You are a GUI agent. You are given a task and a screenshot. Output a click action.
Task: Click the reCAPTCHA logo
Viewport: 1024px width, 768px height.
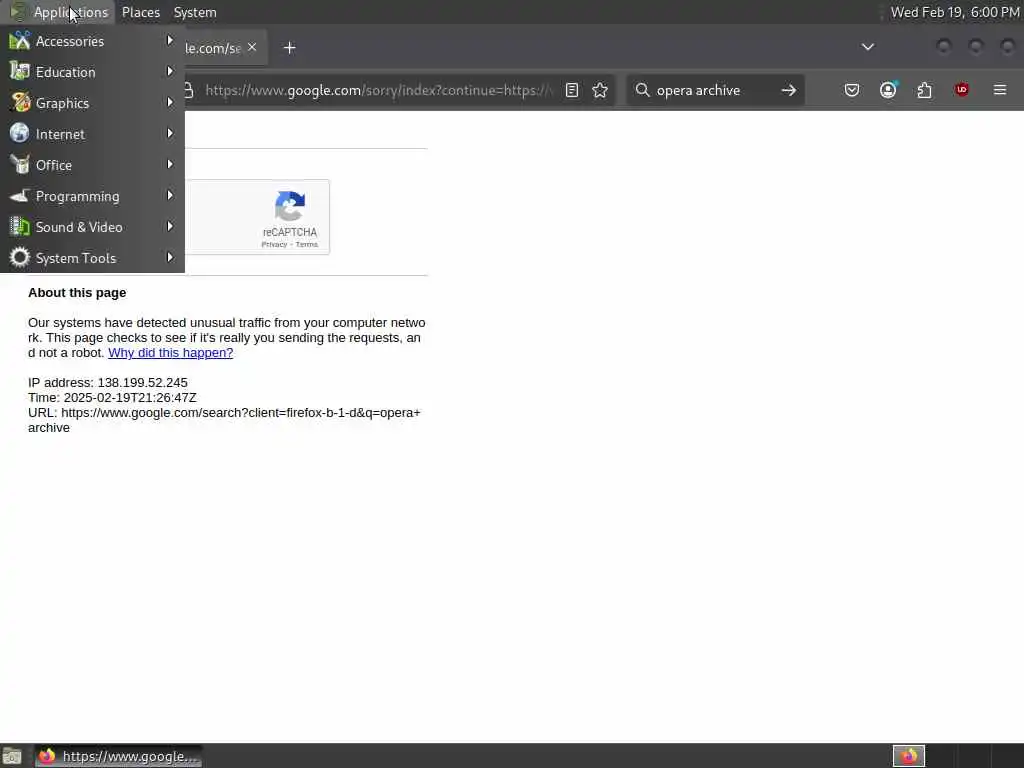(x=290, y=206)
